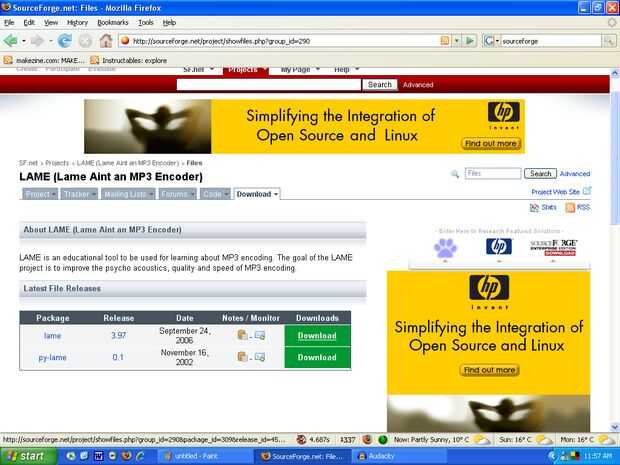Click LAME breadcrumb link
The height and width of the screenshot is (465, 620).
pos(128,163)
